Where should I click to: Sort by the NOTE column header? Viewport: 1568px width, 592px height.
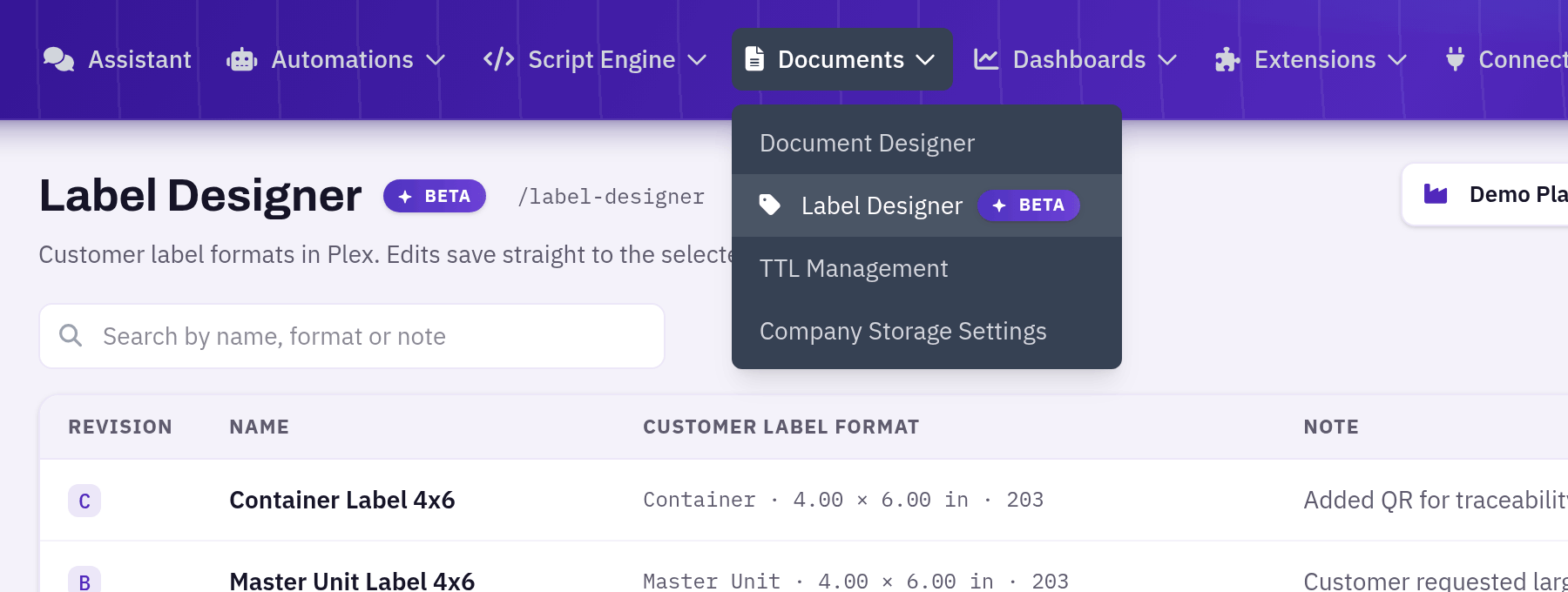pos(1331,427)
